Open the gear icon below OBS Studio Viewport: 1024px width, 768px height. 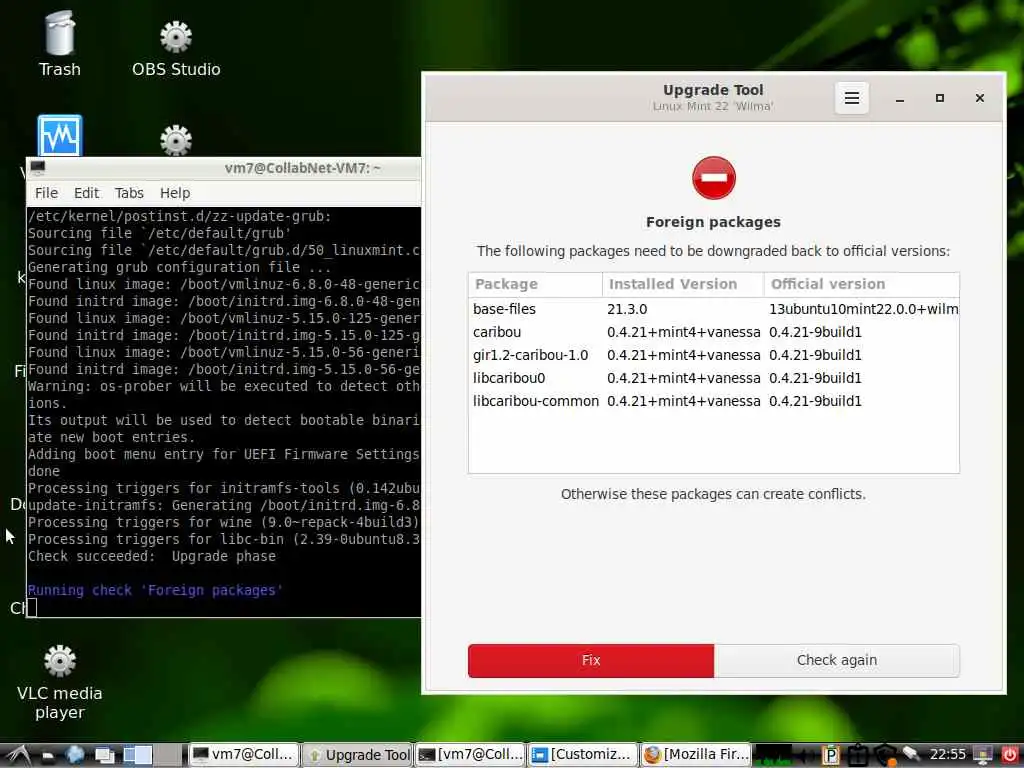tap(176, 140)
